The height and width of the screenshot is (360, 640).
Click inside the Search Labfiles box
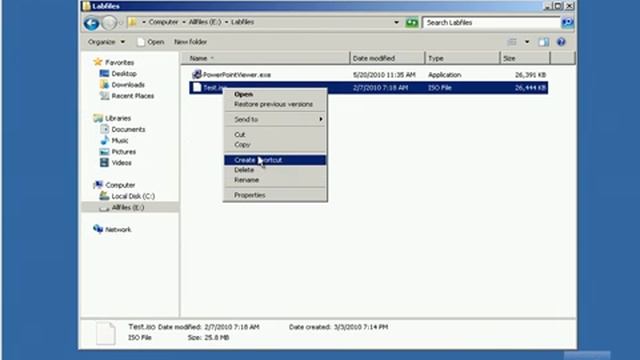pyautogui.click(x=491, y=22)
